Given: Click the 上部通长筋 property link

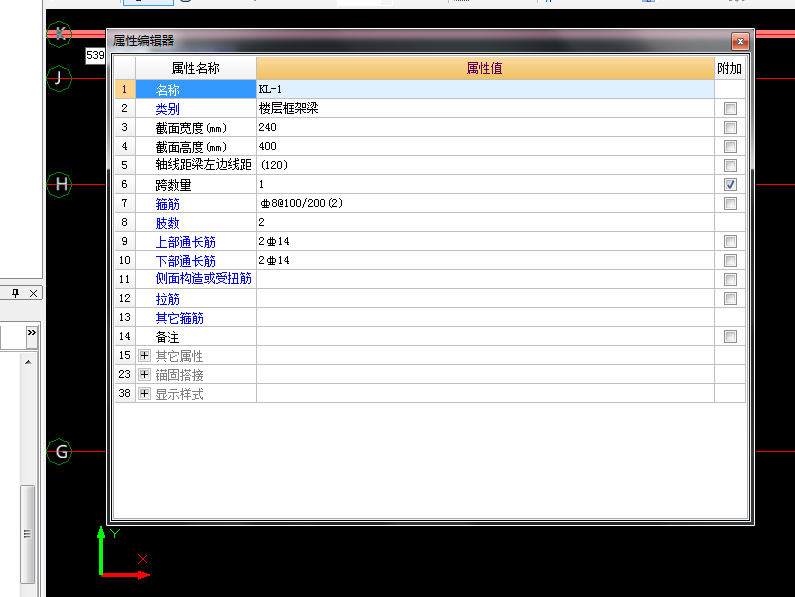Looking at the screenshot, I should coord(186,242).
